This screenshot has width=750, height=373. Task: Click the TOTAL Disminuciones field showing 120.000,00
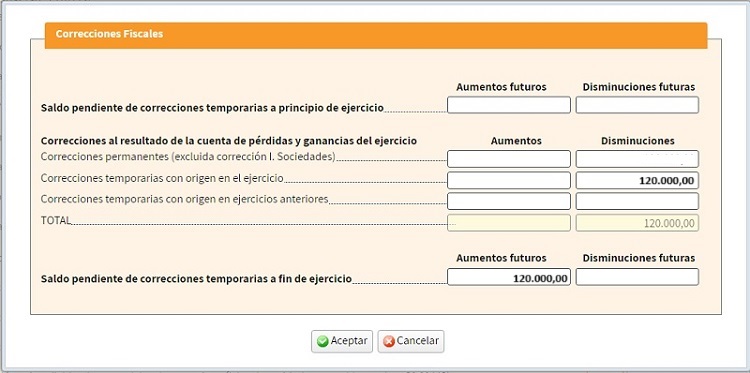coord(637,223)
